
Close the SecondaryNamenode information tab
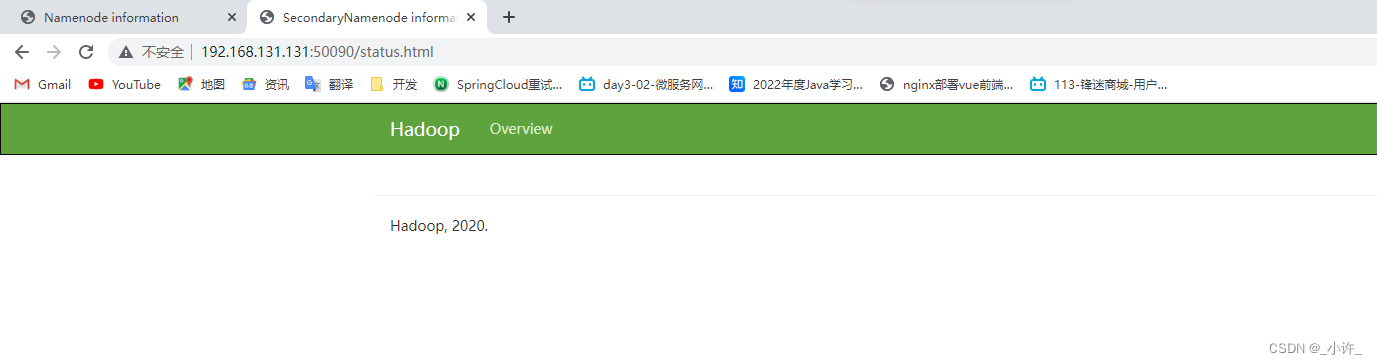click(471, 17)
